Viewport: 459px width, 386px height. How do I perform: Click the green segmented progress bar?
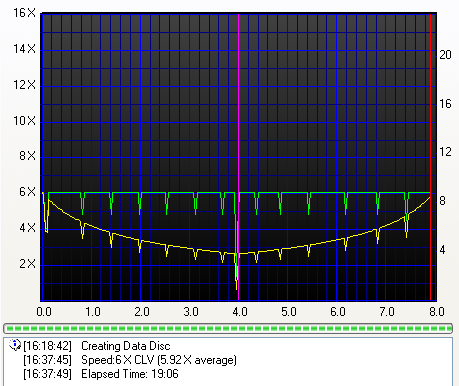coord(228,328)
